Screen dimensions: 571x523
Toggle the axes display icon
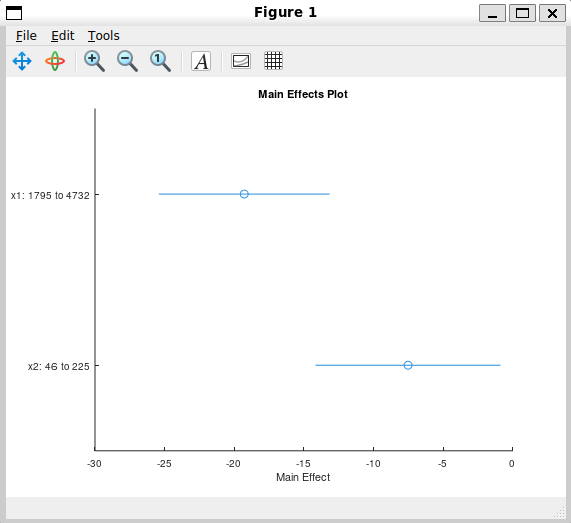click(241, 61)
